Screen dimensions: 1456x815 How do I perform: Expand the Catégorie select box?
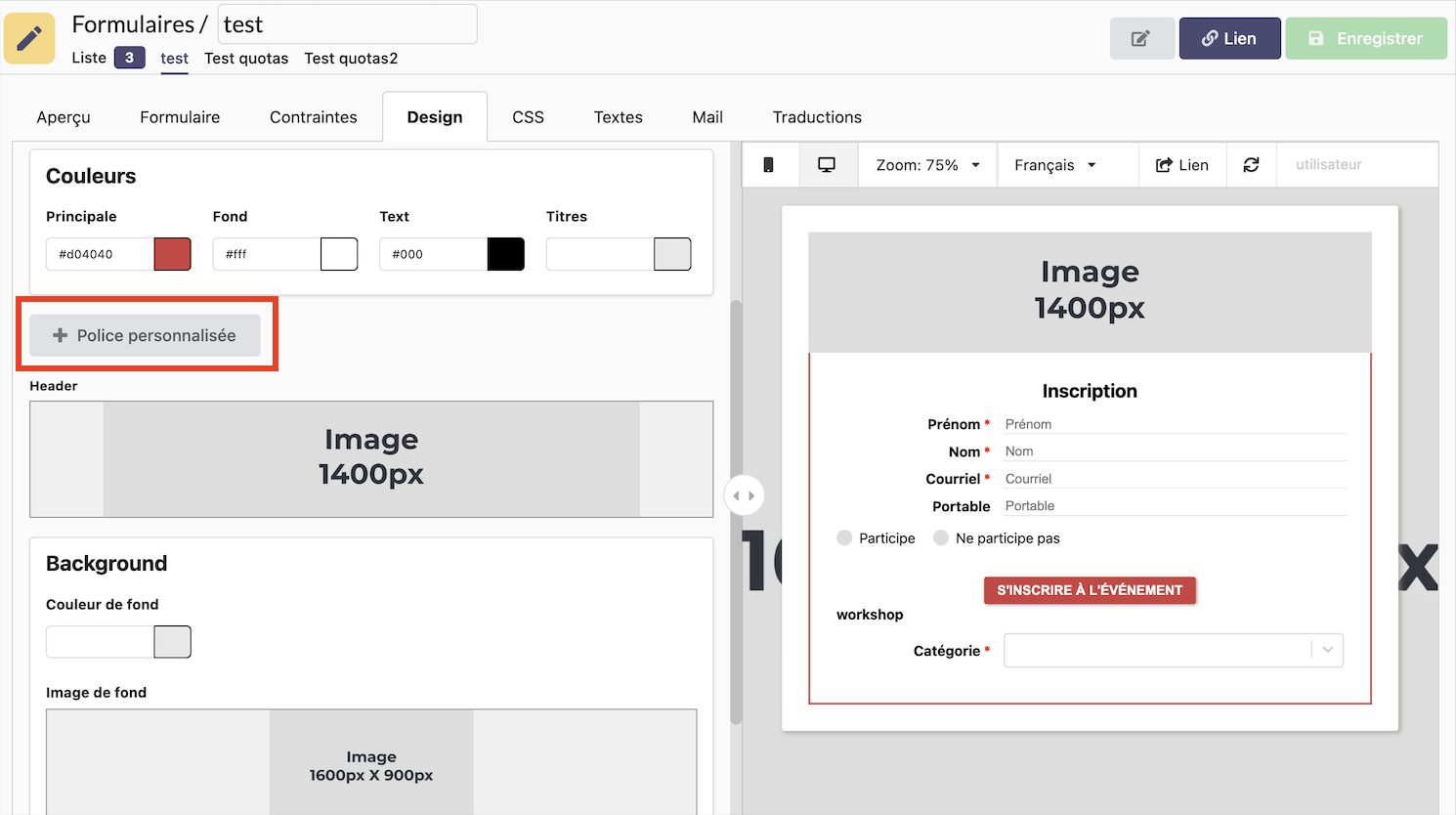click(x=1173, y=651)
